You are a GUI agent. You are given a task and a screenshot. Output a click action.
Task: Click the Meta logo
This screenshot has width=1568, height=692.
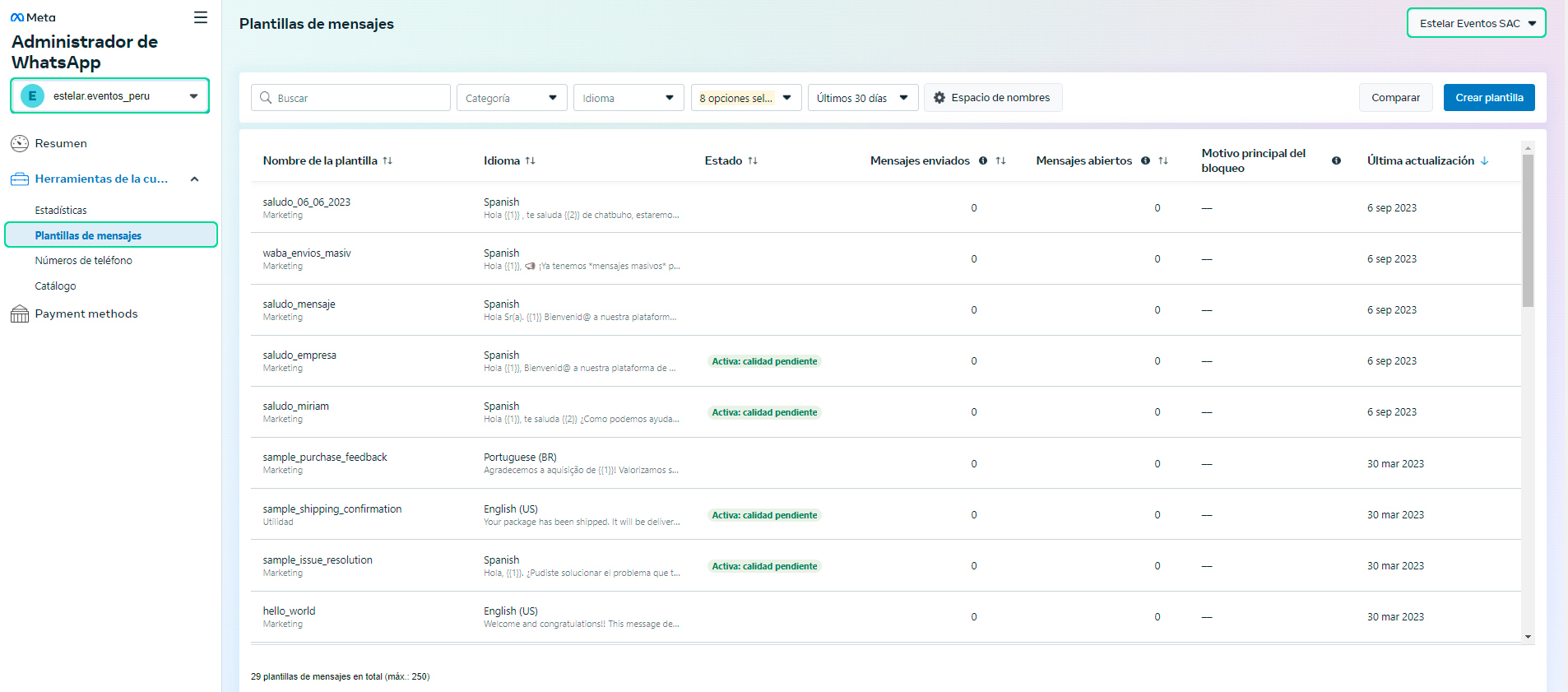point(33,17)
